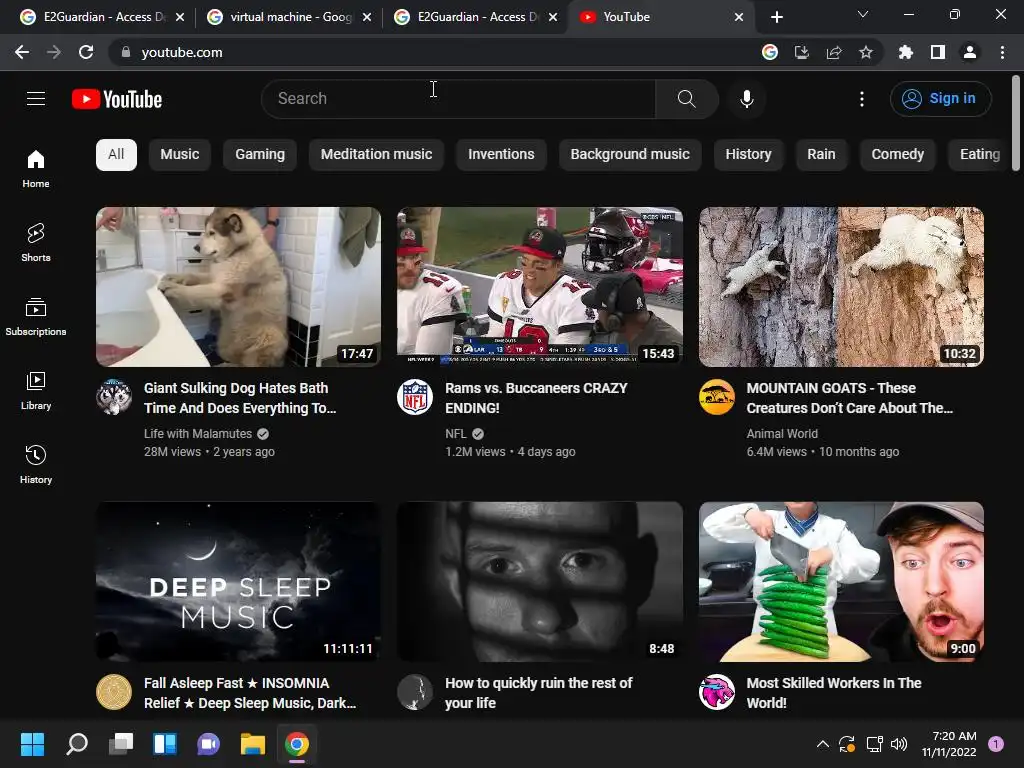Close the YouTube browser tab
The image size is (1024, 768).
(739, 17)
